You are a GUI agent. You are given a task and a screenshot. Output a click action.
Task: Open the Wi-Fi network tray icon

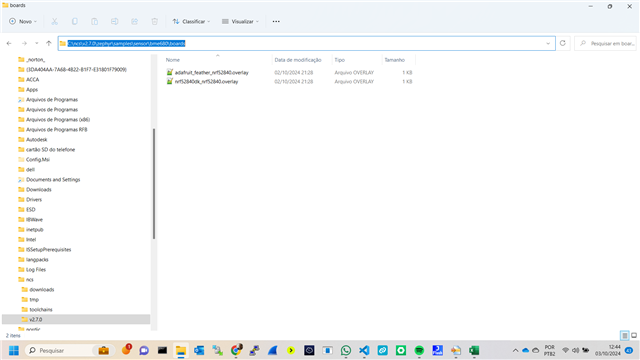coord(565,350)
